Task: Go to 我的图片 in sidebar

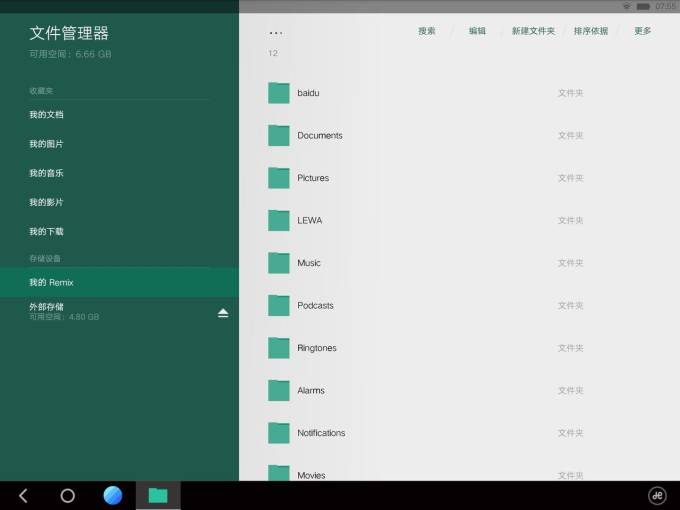Action: pos(46,144)
